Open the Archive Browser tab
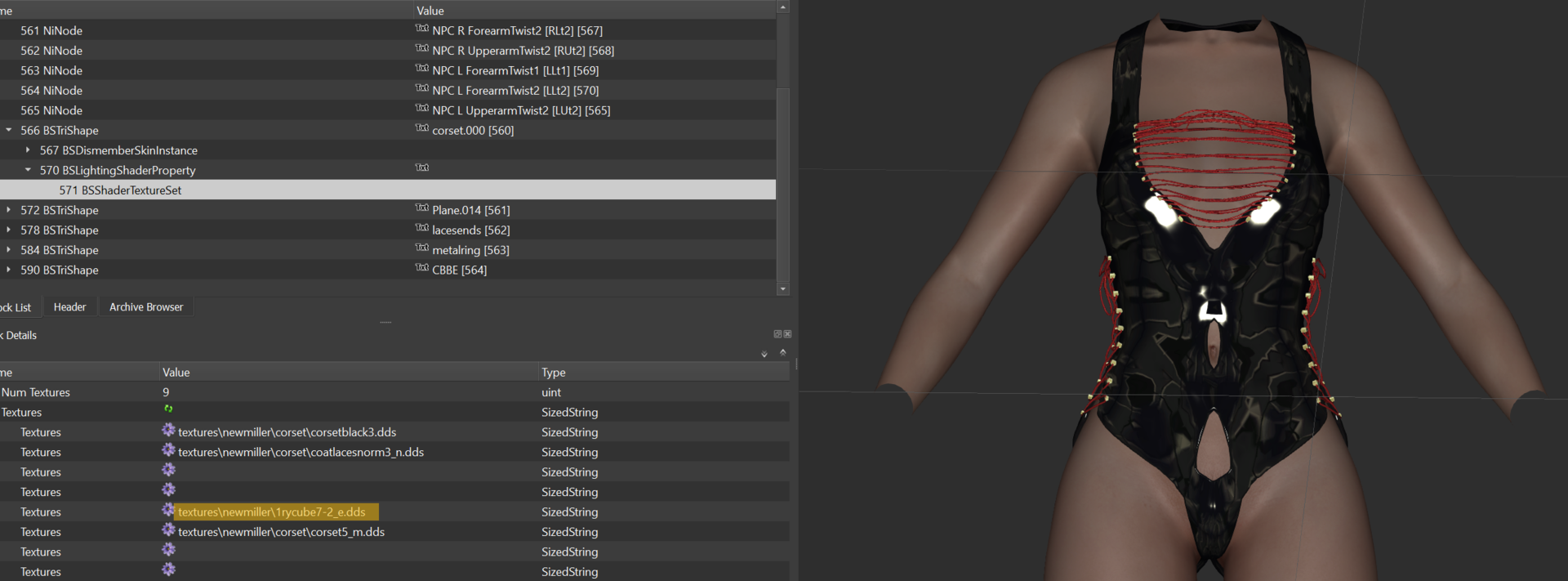 tap(146, 307)
